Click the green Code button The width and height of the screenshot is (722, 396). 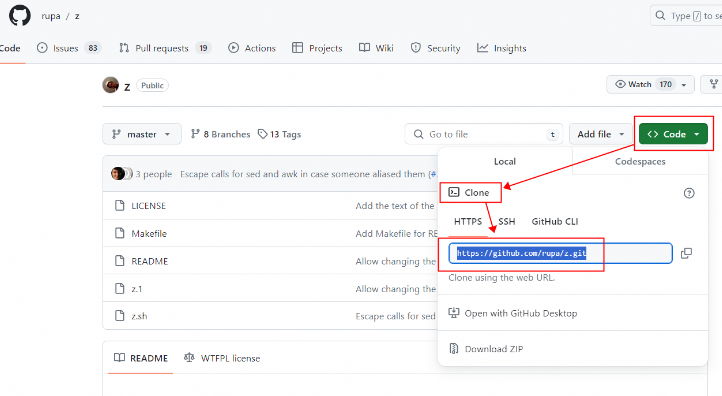(673, 134)
